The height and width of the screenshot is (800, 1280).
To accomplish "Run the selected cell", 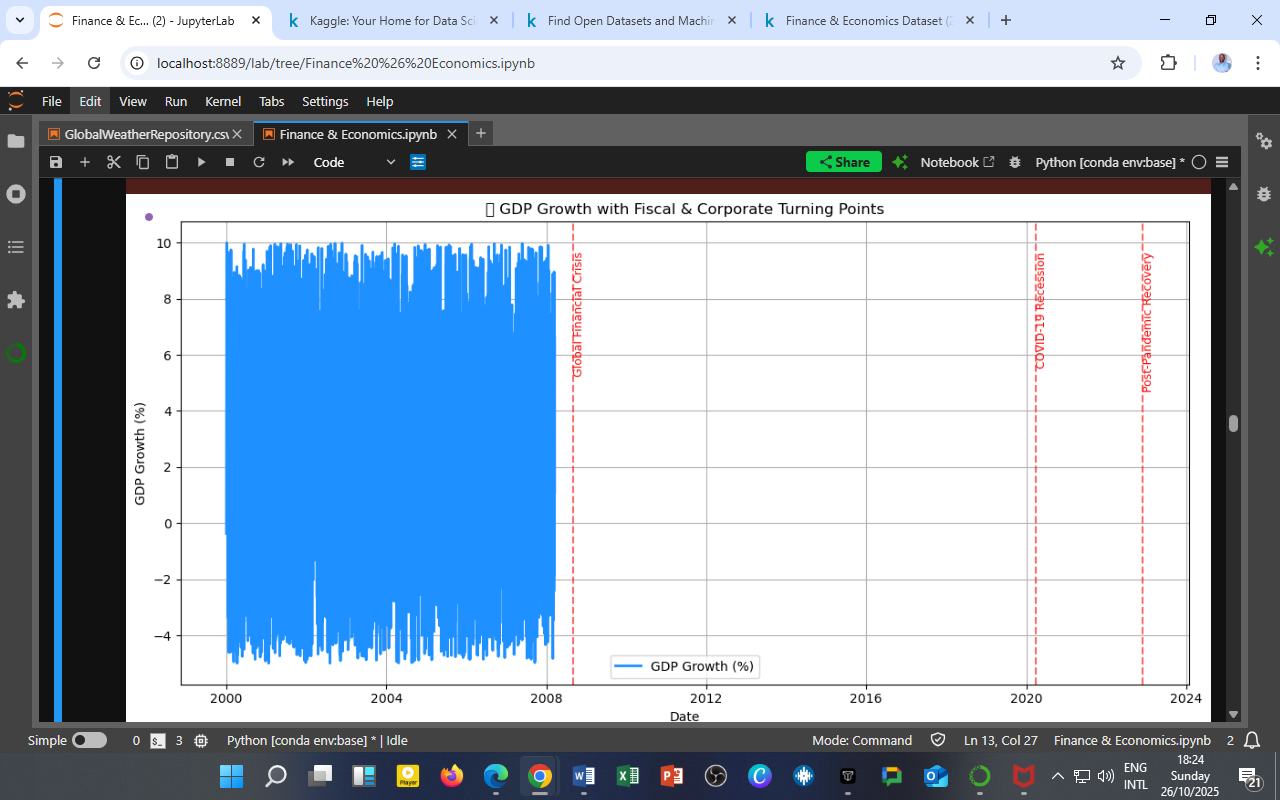I will [201, 162].
